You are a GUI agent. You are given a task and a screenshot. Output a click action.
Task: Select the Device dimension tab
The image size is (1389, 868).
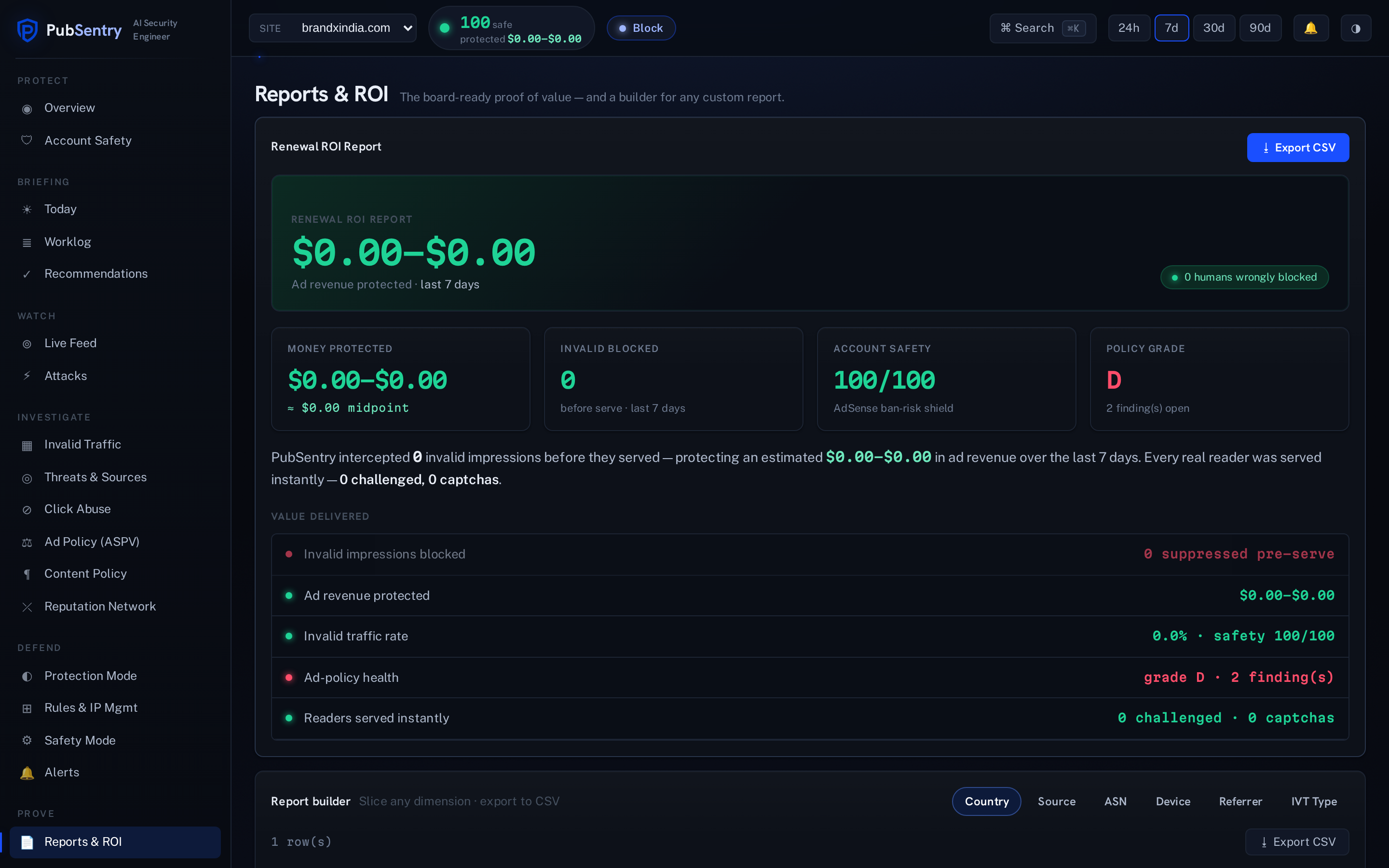1173,801
